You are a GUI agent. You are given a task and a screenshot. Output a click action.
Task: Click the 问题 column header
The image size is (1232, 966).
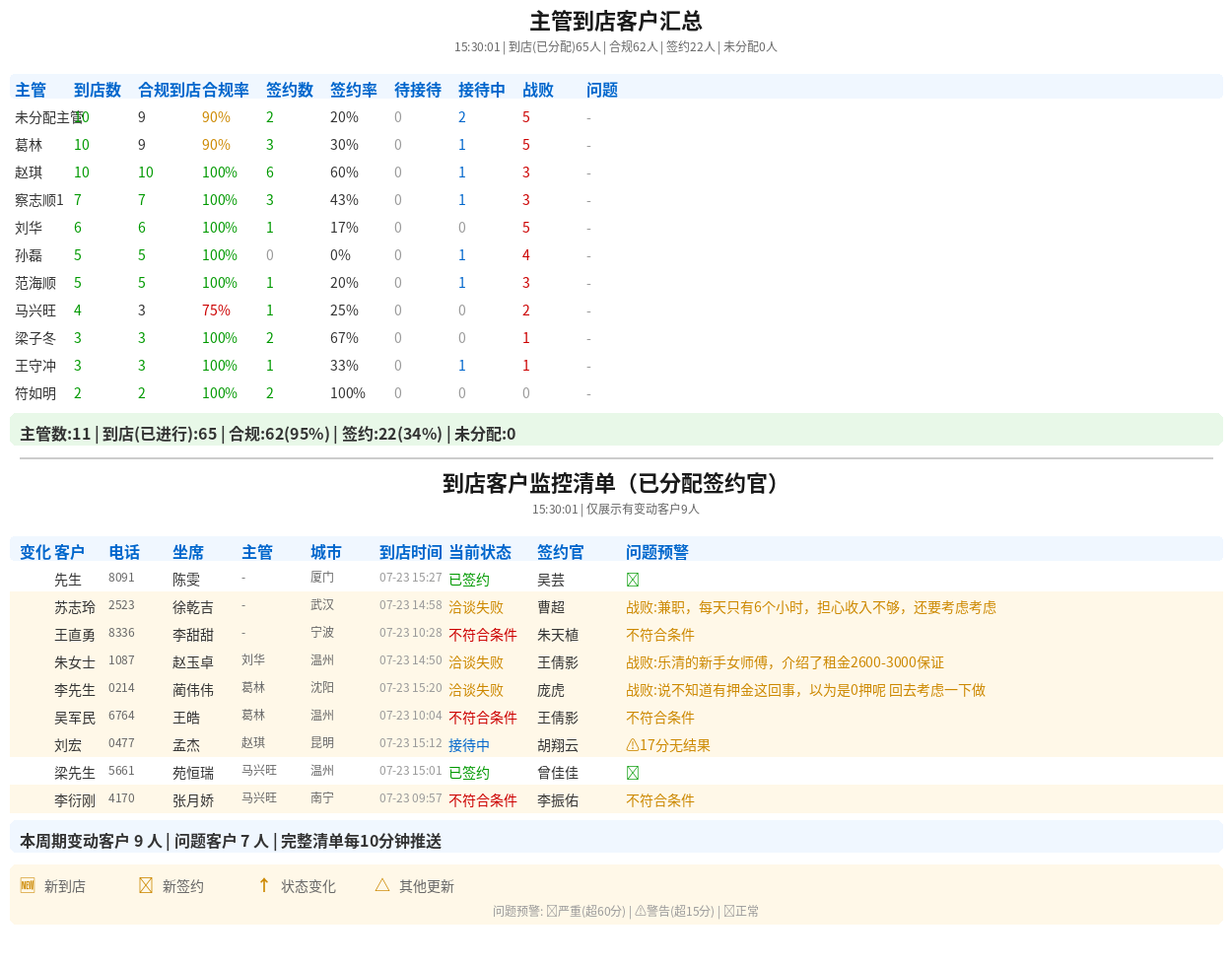click(602, 90)
